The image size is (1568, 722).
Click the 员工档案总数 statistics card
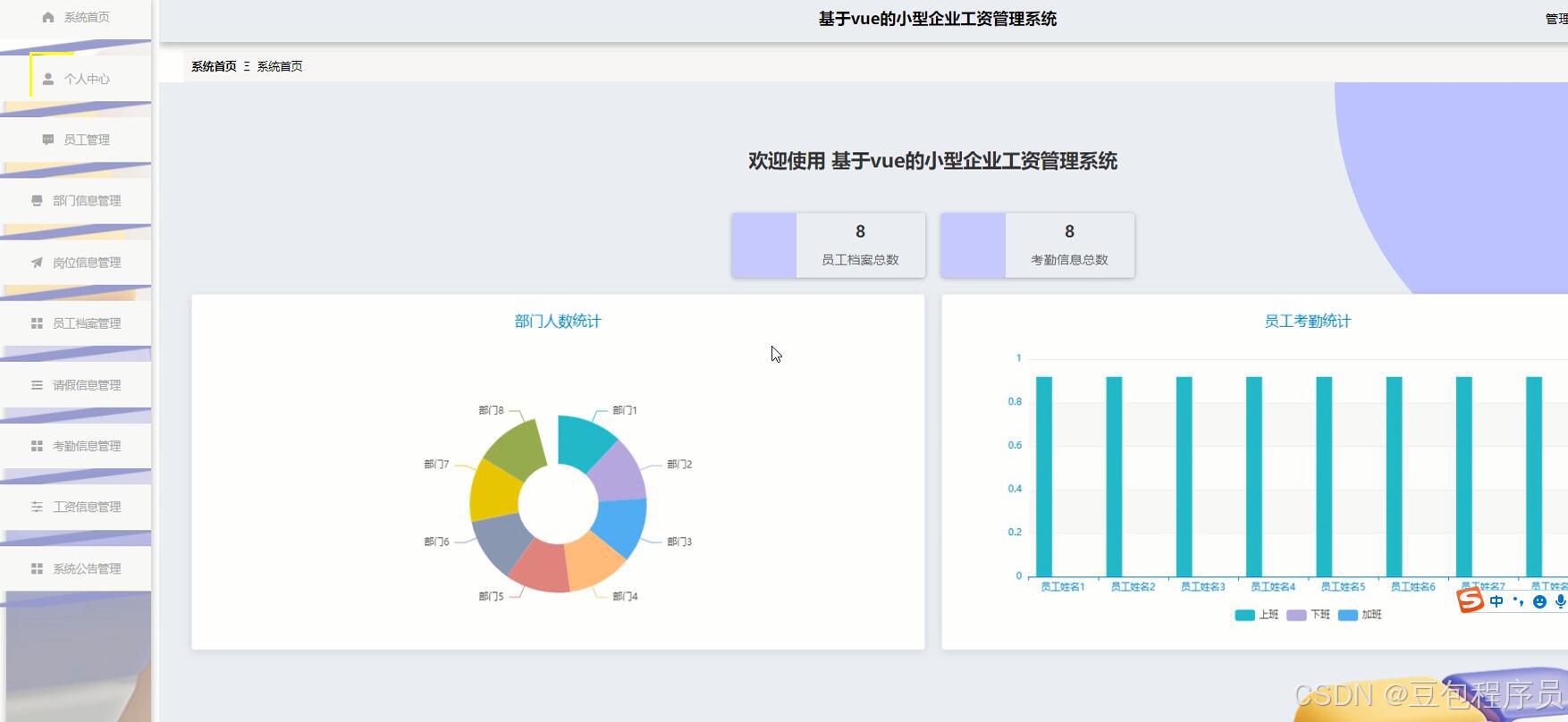[828, 245]
